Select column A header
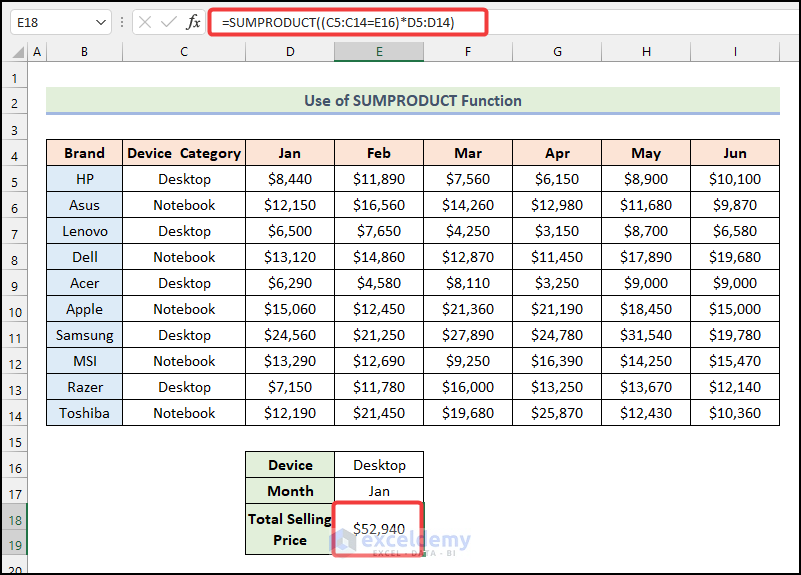Screen dimensions: 801x575 coord(37,52)
